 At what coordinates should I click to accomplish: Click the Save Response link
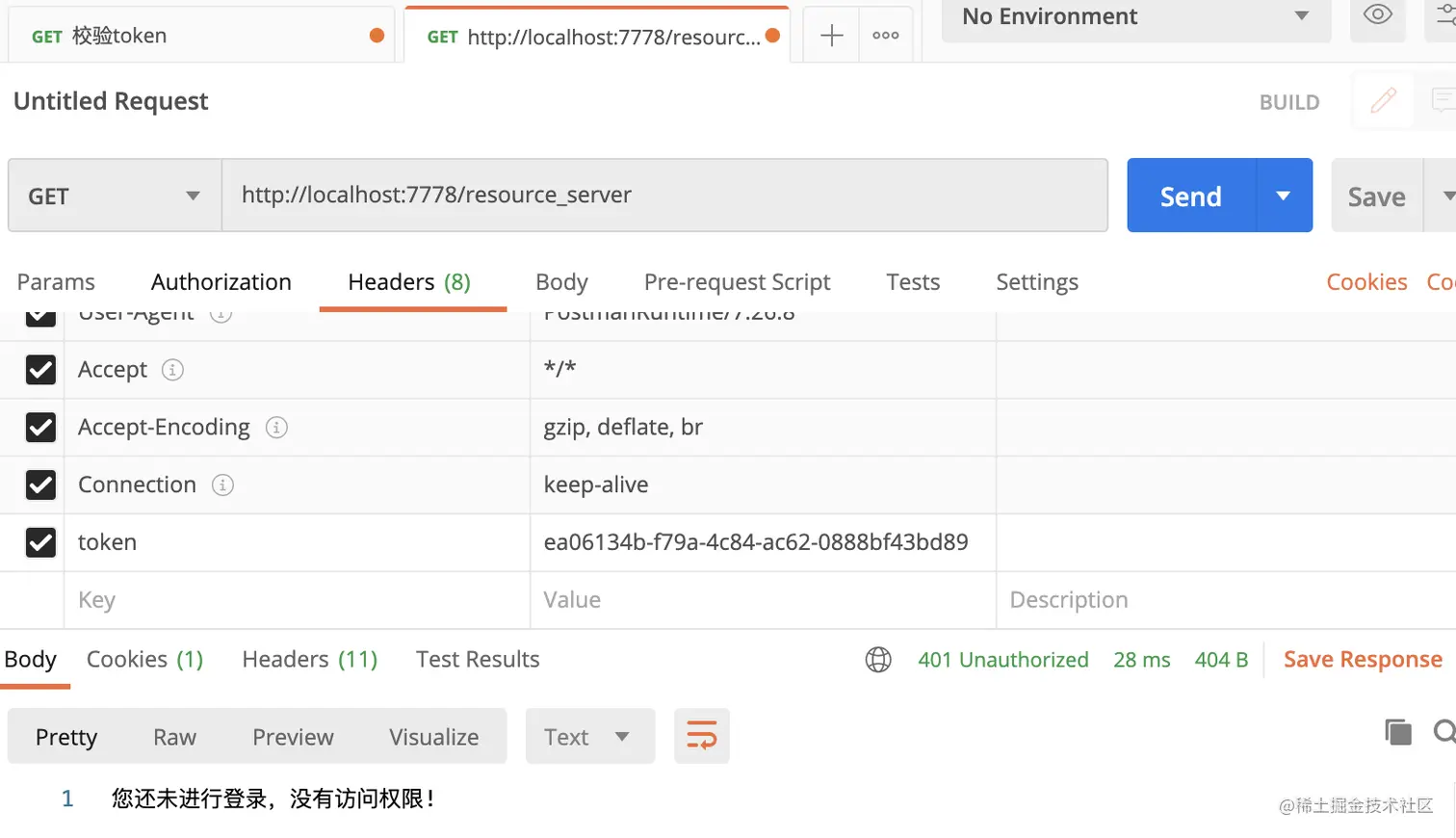1361,659
